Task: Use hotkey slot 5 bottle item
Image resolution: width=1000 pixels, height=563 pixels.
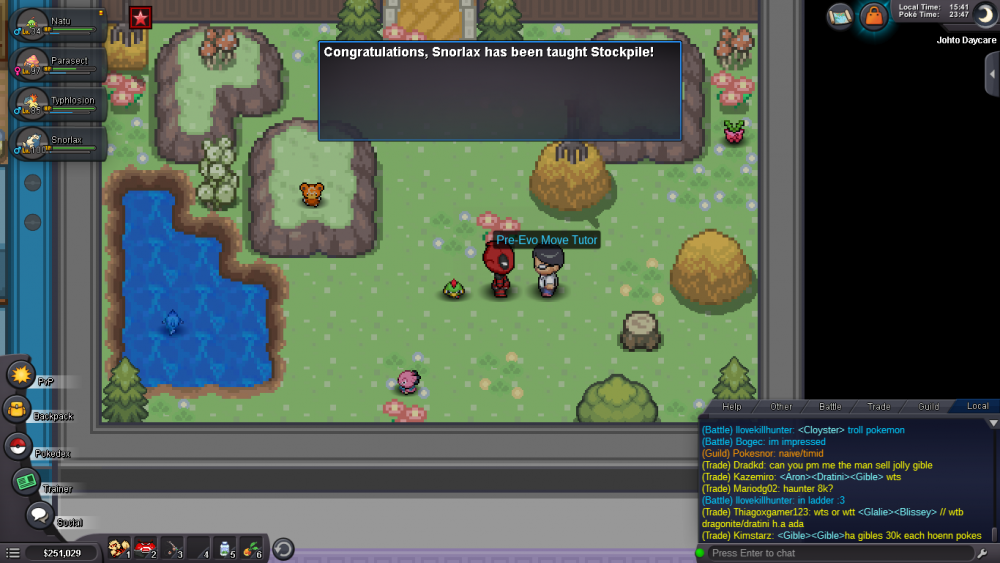Action: click(226, 548)
